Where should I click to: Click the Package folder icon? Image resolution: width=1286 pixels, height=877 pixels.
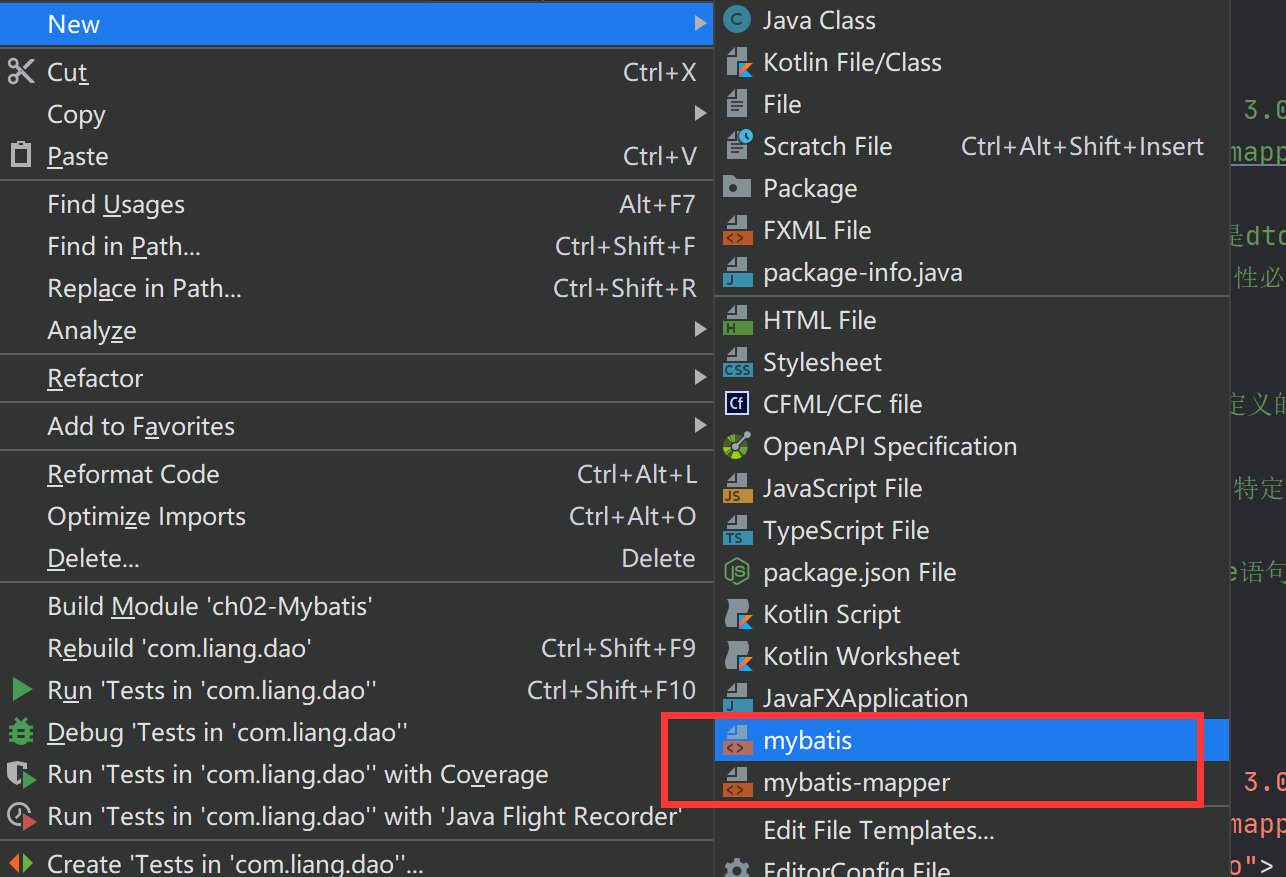point(737,188)
